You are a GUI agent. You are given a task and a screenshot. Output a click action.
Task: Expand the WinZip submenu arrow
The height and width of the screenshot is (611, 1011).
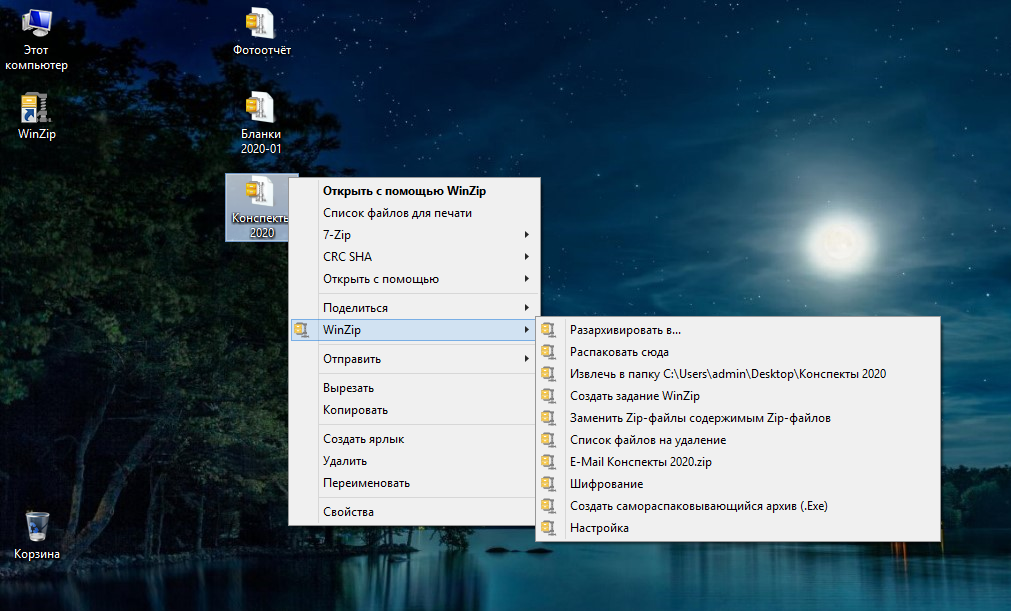[527, 330]
